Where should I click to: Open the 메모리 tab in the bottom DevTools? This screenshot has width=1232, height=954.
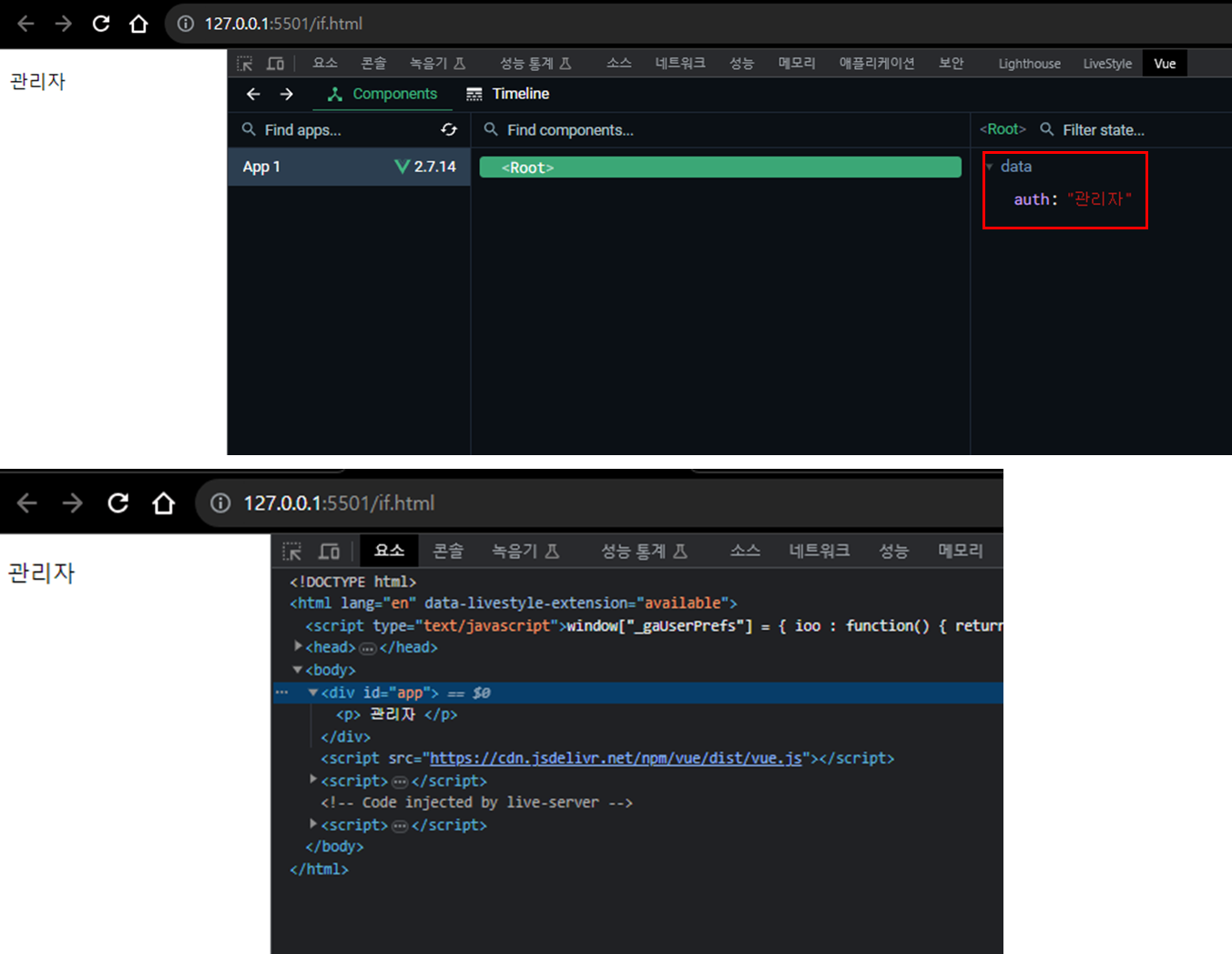click(x=961, y=551)
